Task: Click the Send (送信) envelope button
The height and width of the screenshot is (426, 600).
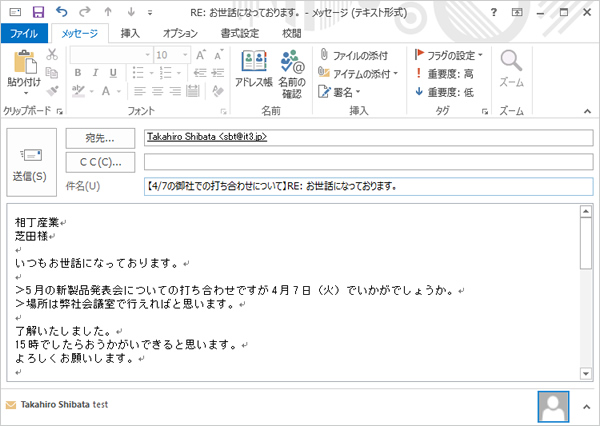Action: (x=29, y=160)
